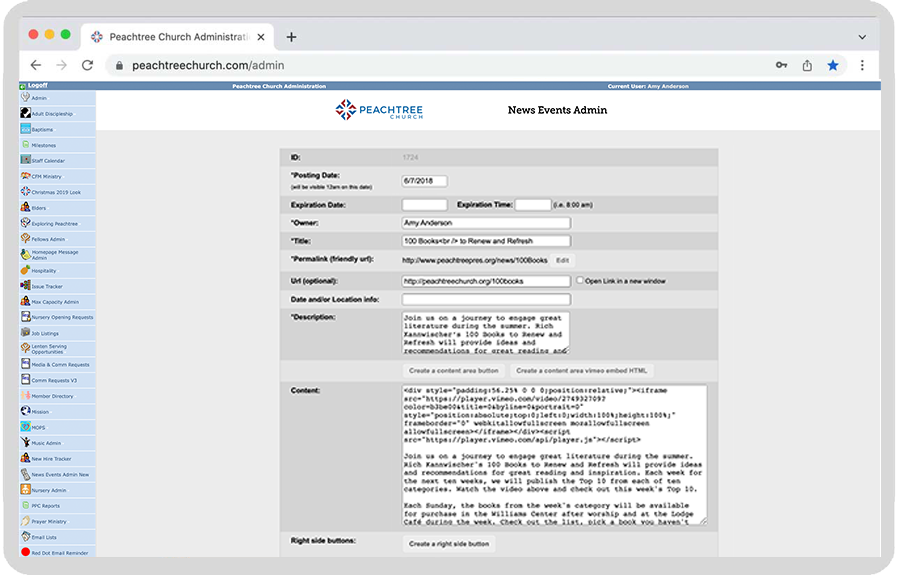Click the Email Lists icon
Image resolution: width=900 pixels, height=575 pixels.
click(x=25, y=537)
